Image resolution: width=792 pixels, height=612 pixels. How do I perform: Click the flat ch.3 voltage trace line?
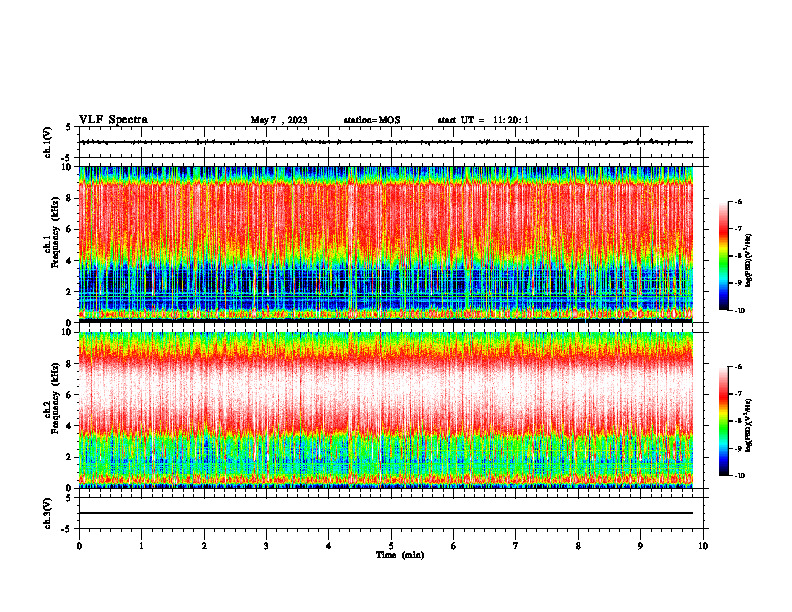click(x=386, y=513)
